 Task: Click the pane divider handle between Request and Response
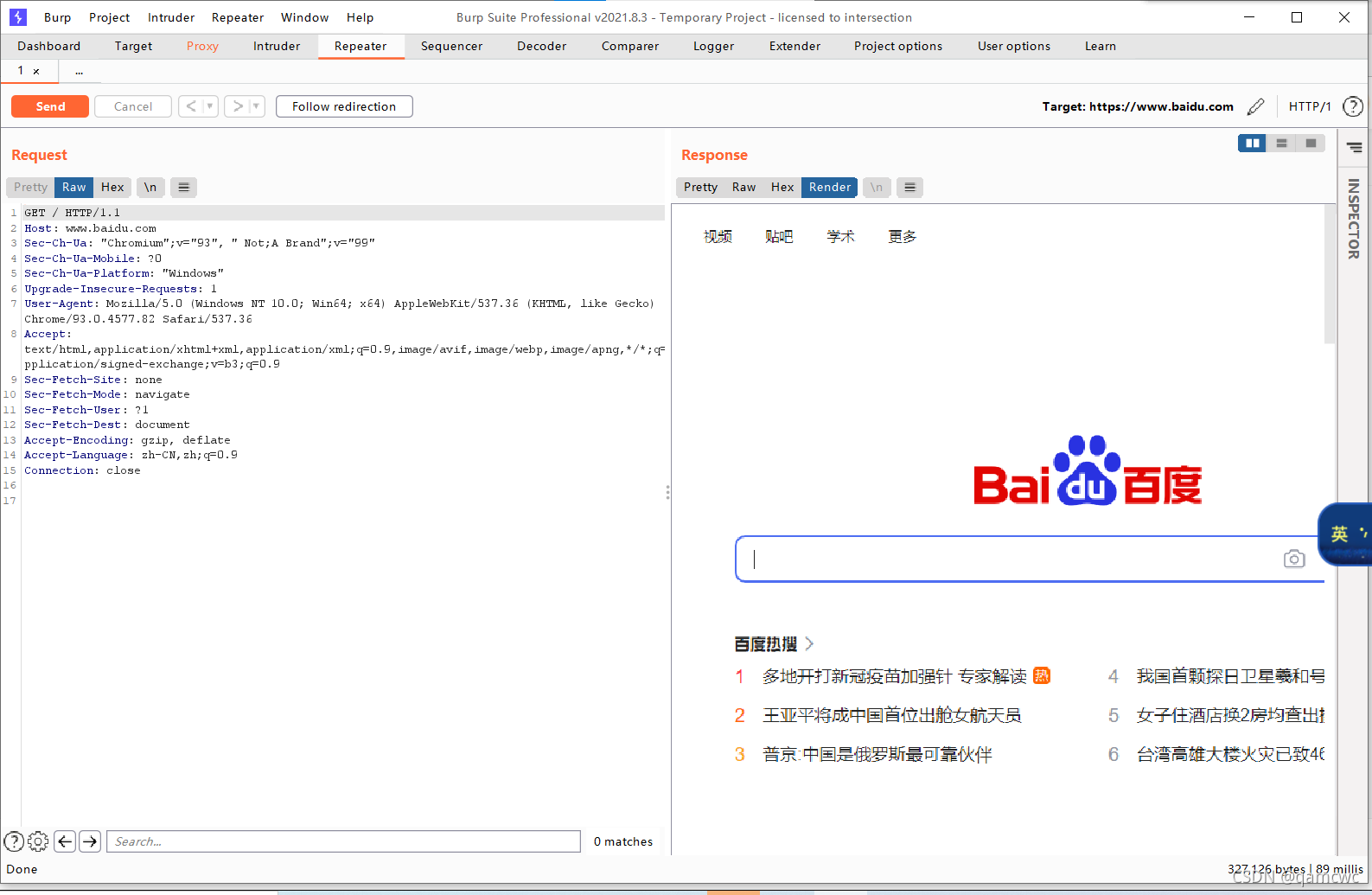click(x=667, y=492)
